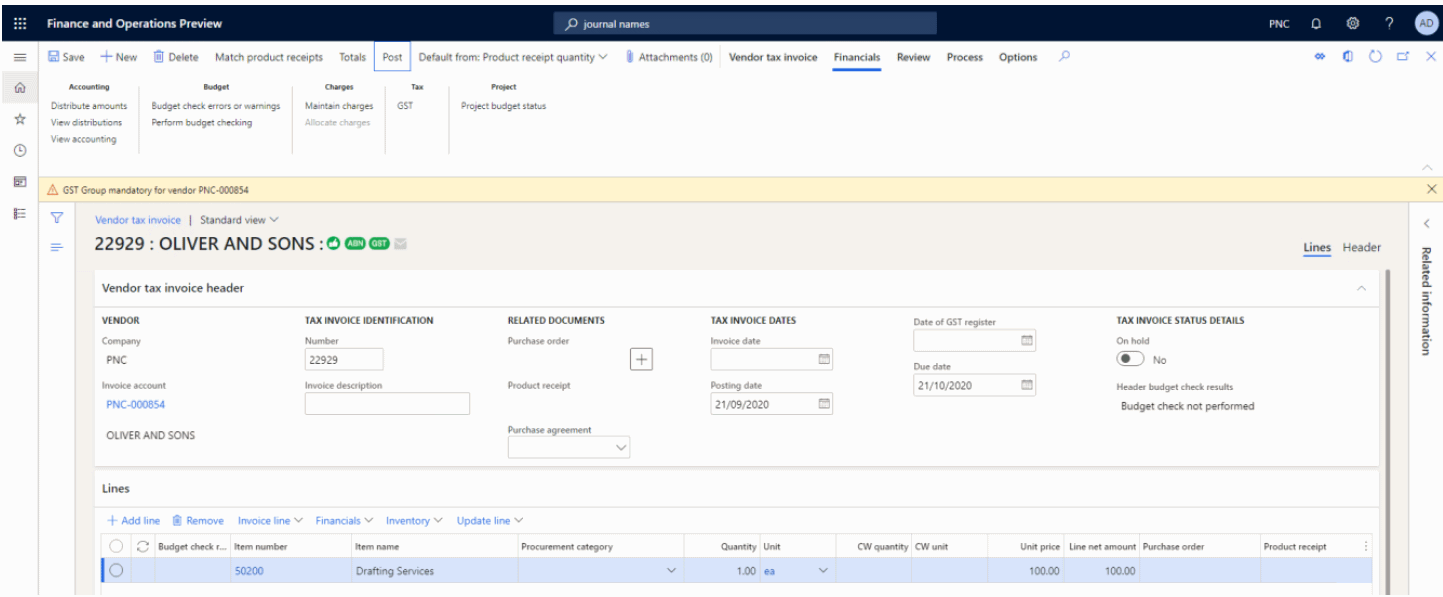
Task: Open settings gear icon
Action: 1353,23
